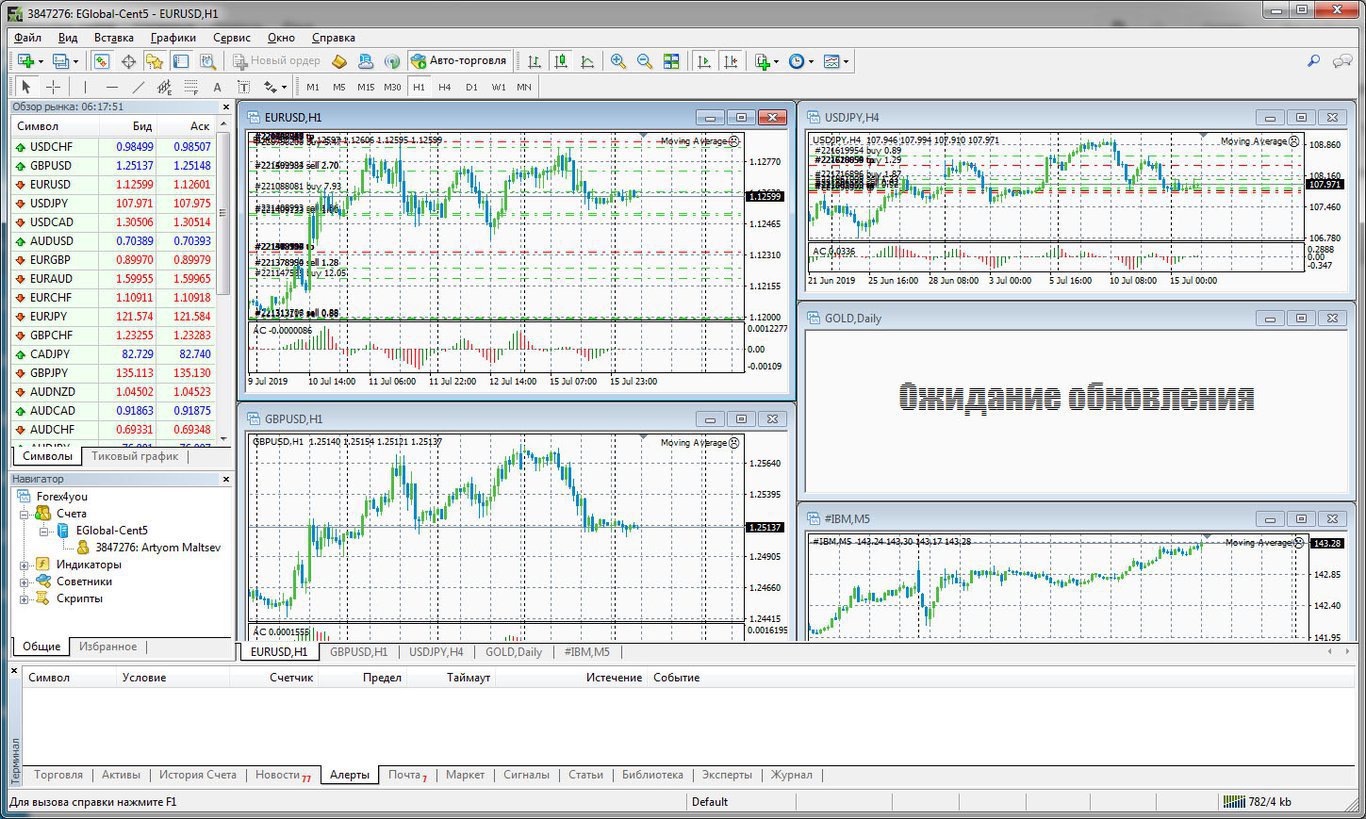
Task: Select the vertical line drawing tool
Action: coord(85,87)
